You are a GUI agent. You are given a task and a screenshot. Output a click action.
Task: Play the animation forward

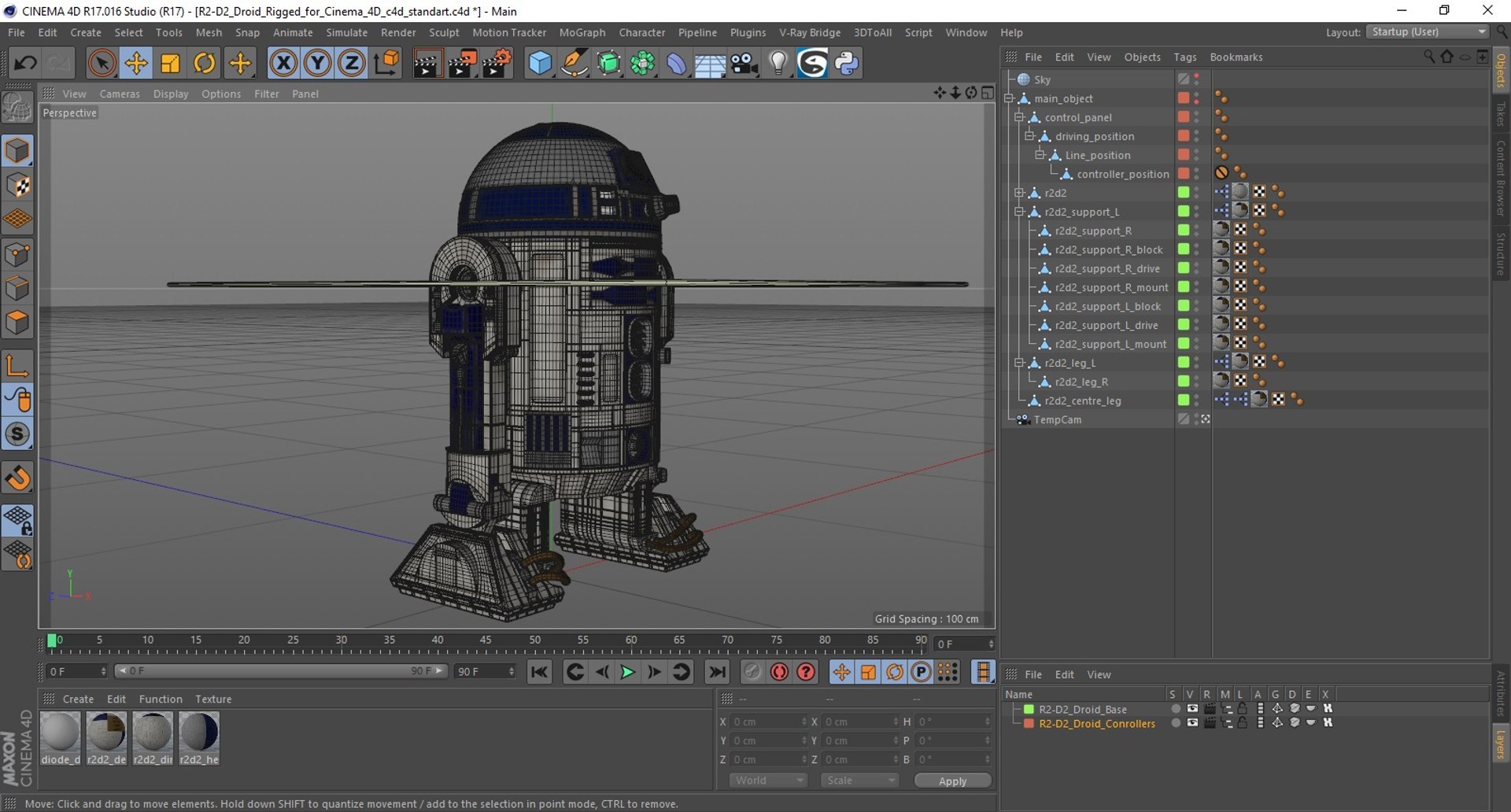click(x=627, y=672)
